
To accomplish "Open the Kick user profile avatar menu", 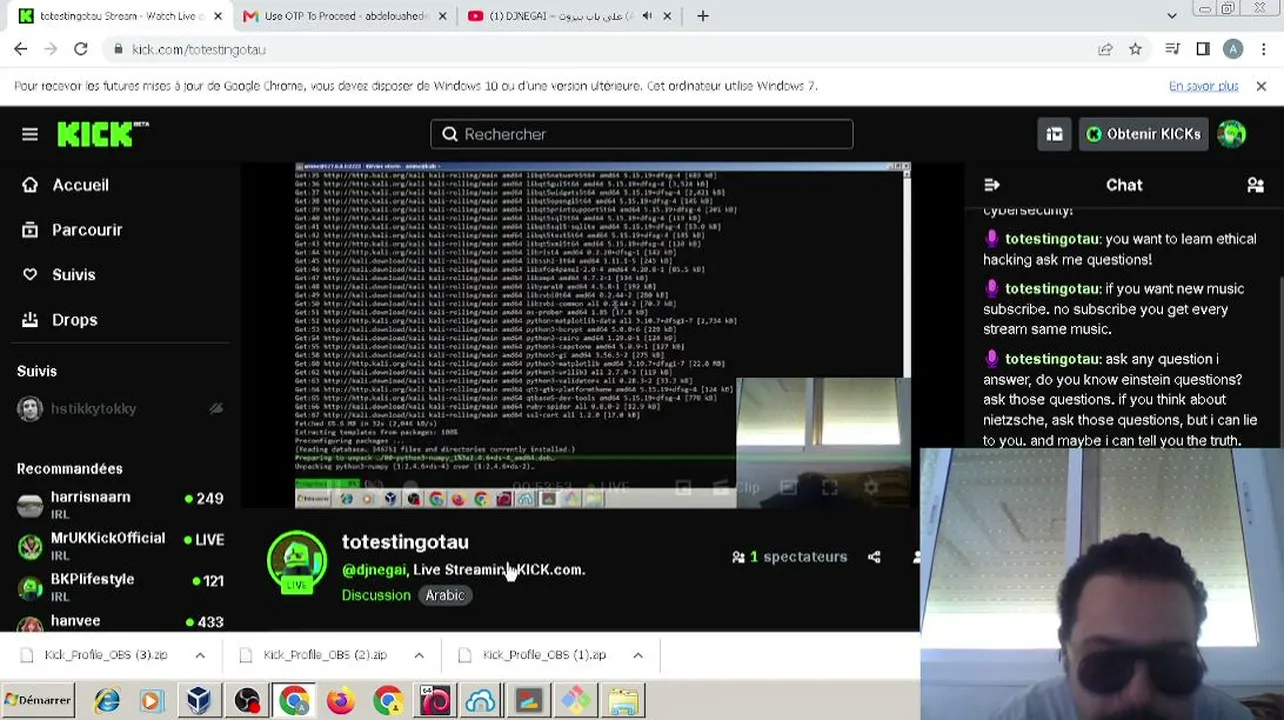I will [x=1232, y=134].
